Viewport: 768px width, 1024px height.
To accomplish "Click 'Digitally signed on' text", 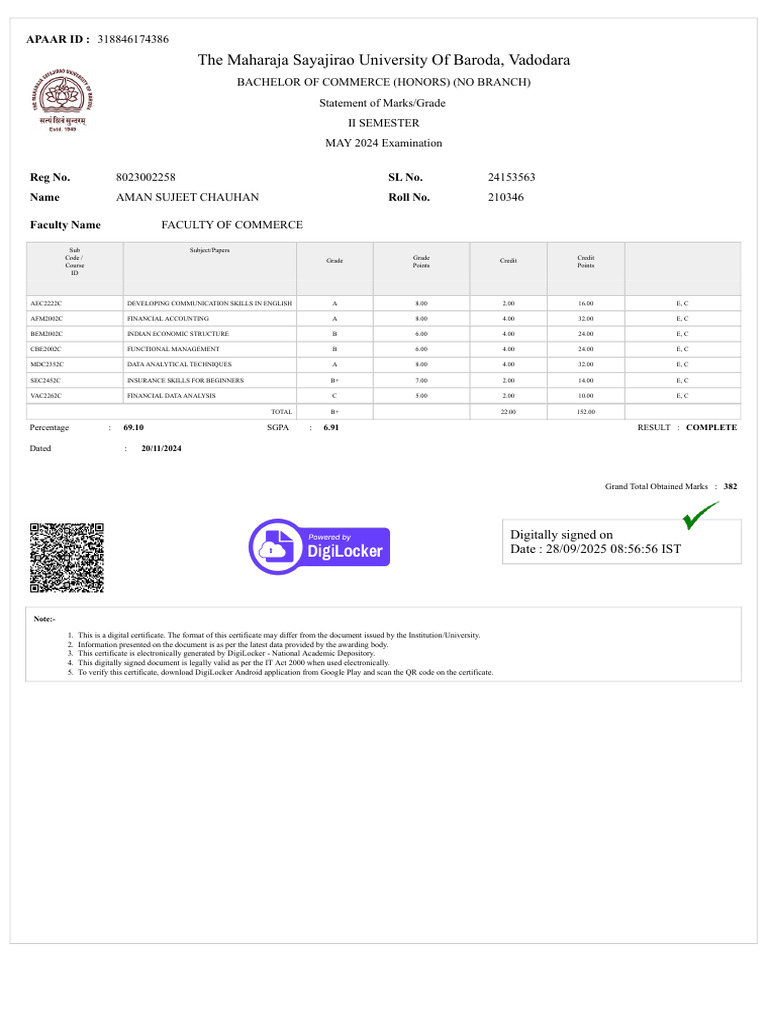I will point(562,534).
